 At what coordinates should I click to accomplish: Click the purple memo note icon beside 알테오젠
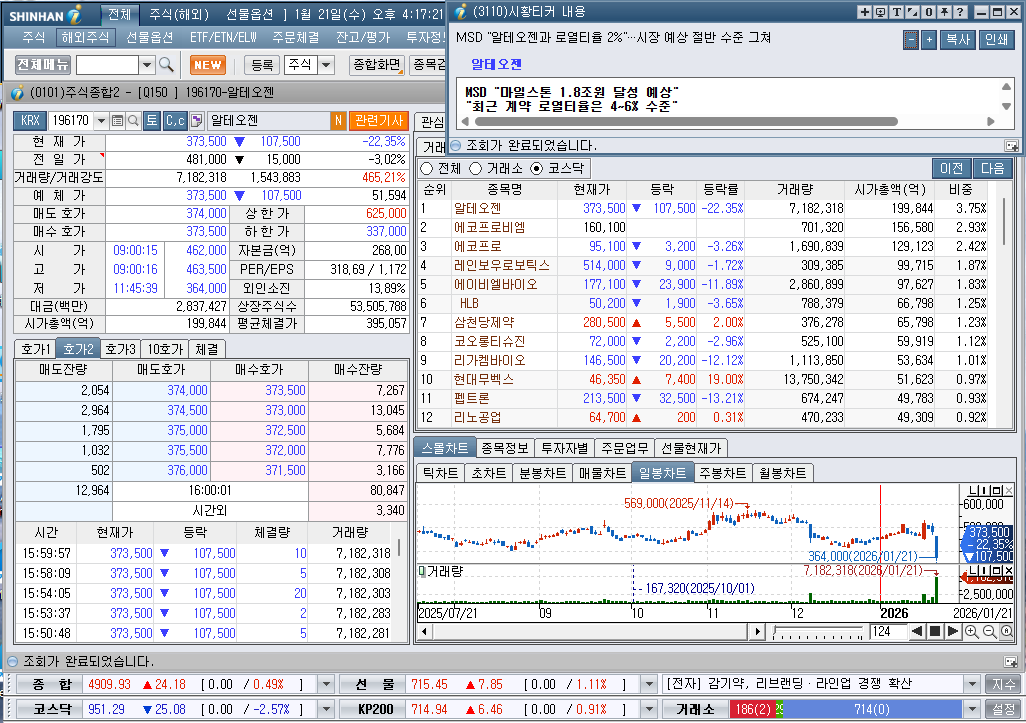196,120
